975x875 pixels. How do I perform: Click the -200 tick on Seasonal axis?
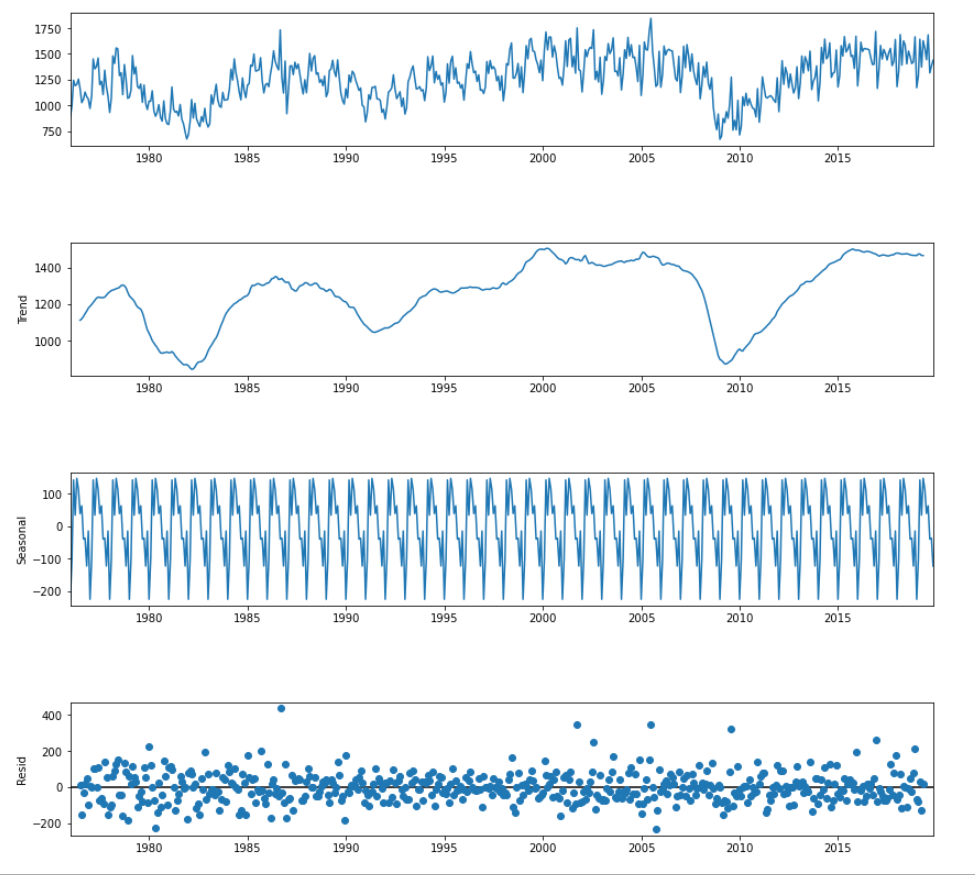46,592
